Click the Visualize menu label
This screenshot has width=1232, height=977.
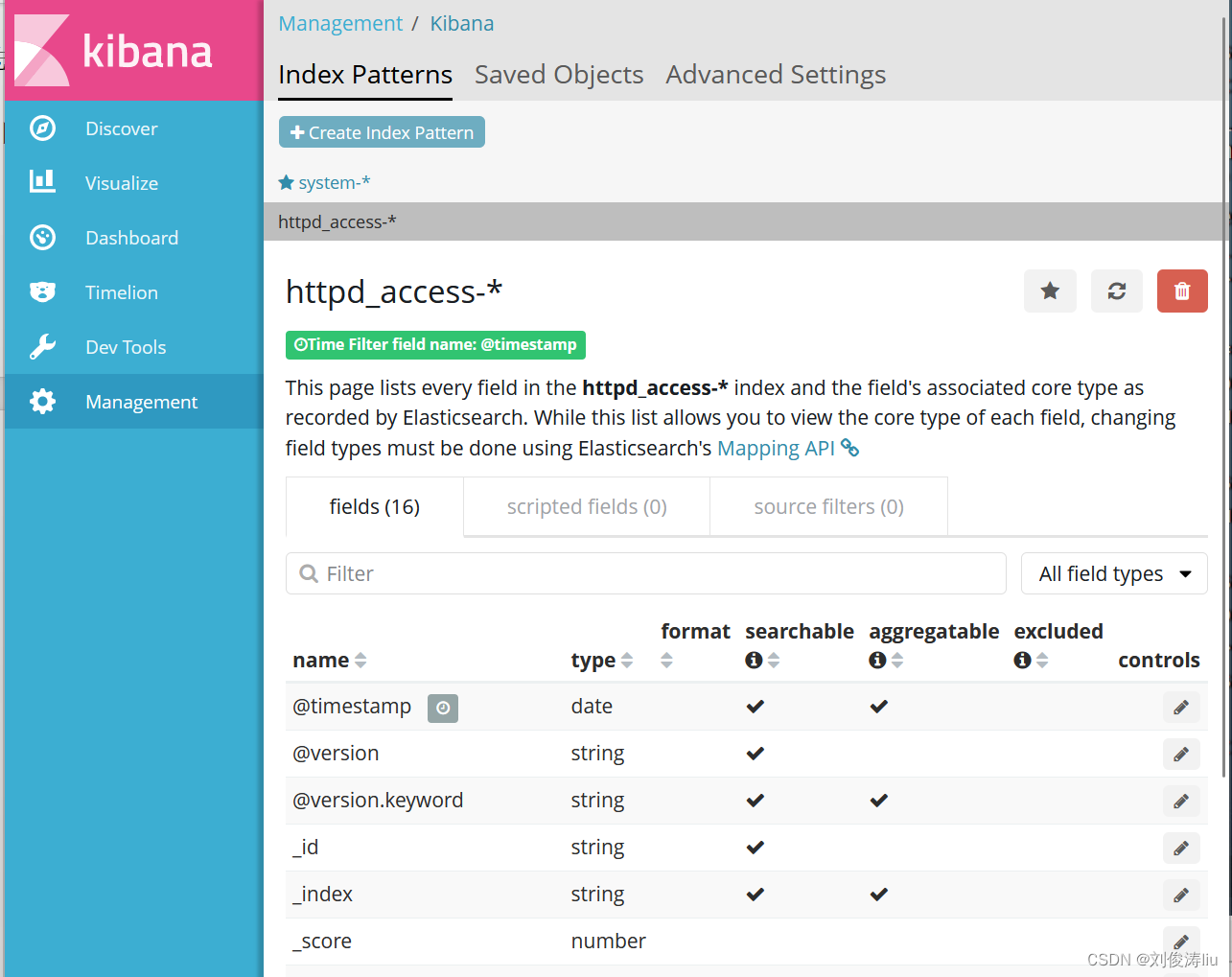[122, 183]
